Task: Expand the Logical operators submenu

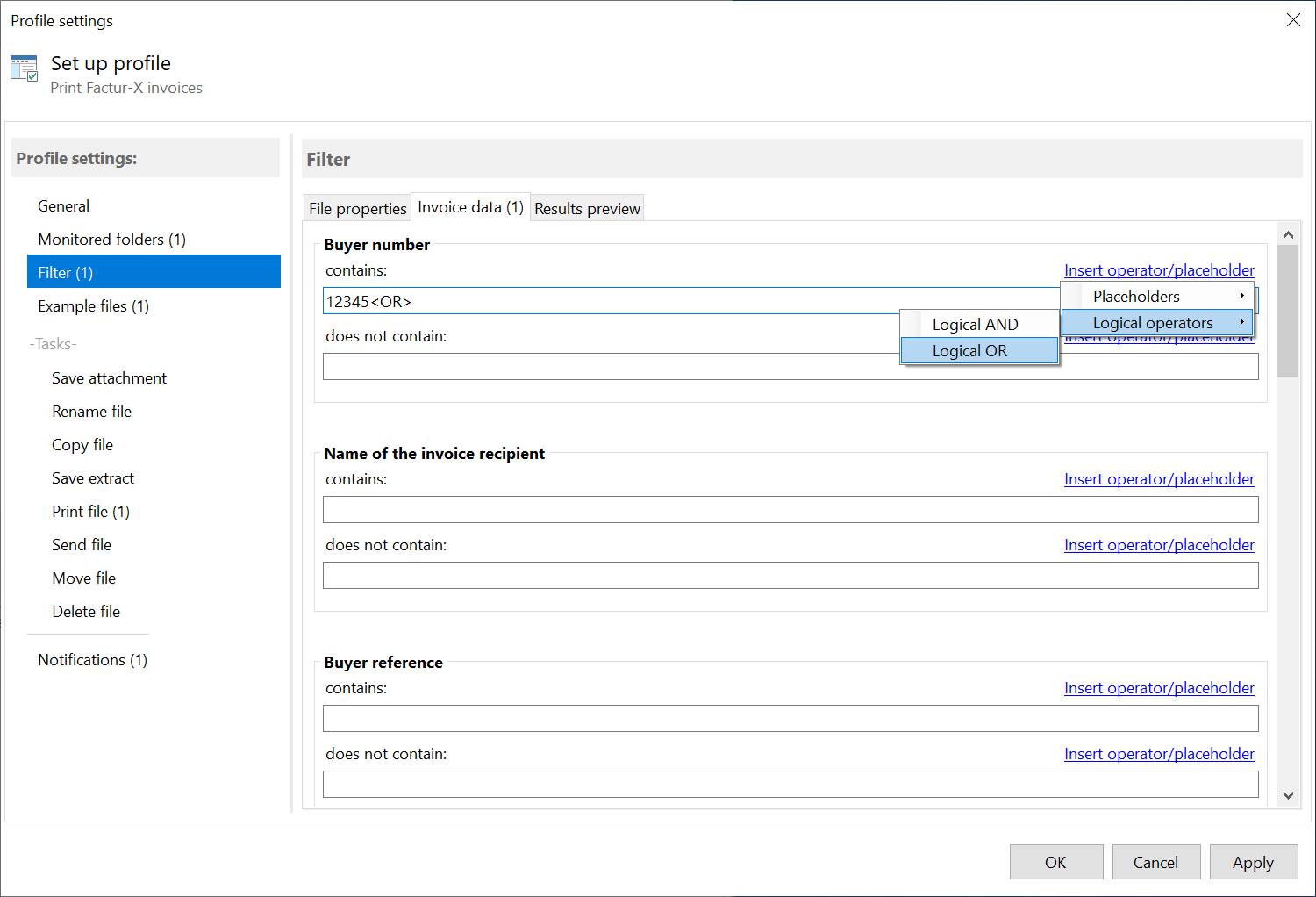Action: [1157, 323]
